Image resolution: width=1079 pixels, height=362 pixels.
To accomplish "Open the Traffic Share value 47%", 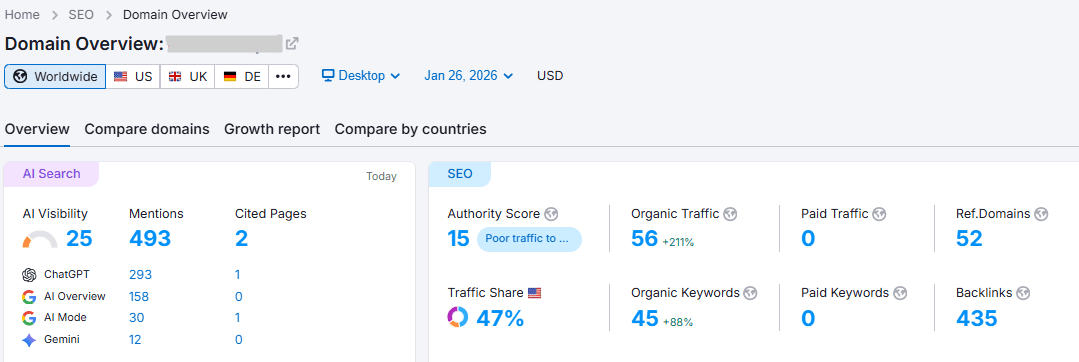I will [500, 318].
